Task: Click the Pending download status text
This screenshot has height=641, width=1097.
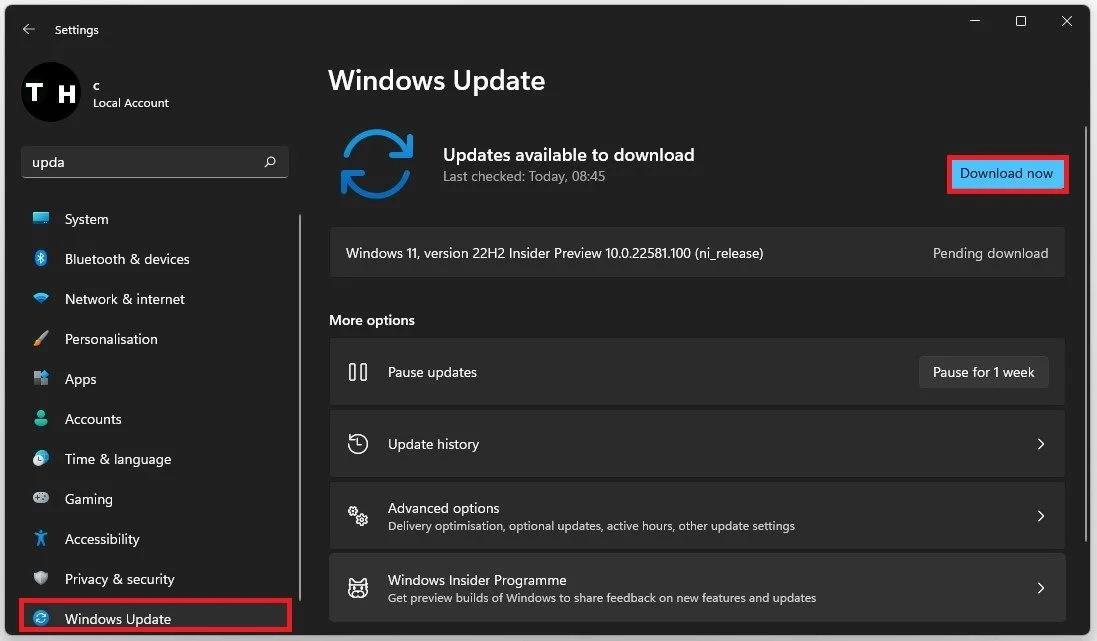Action: point(990,253)
